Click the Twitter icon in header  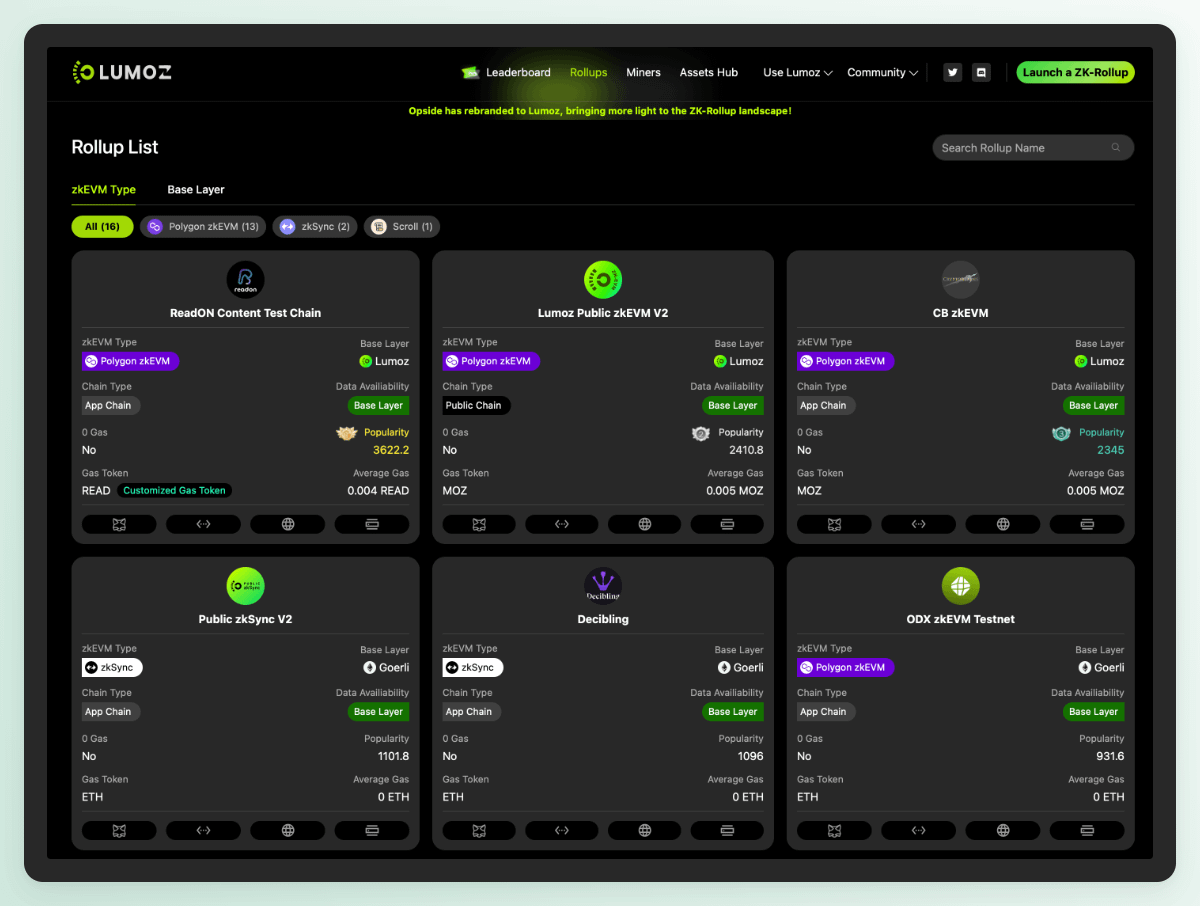point(953,72)
